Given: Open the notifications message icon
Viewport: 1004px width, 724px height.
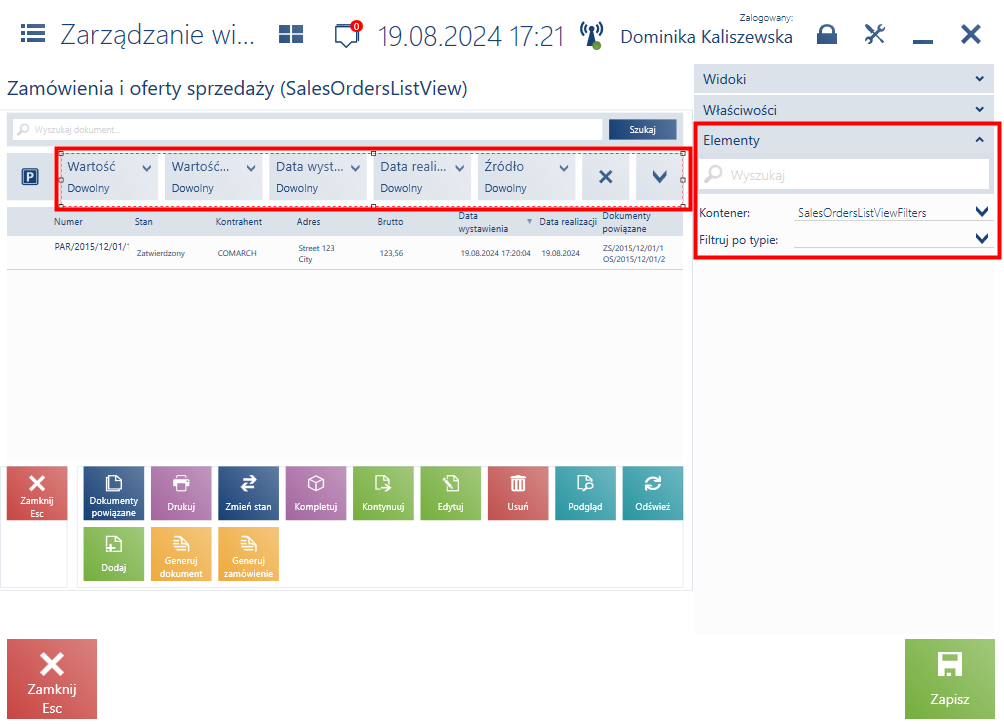Looking at the screenshot, I should pos(348,35).
